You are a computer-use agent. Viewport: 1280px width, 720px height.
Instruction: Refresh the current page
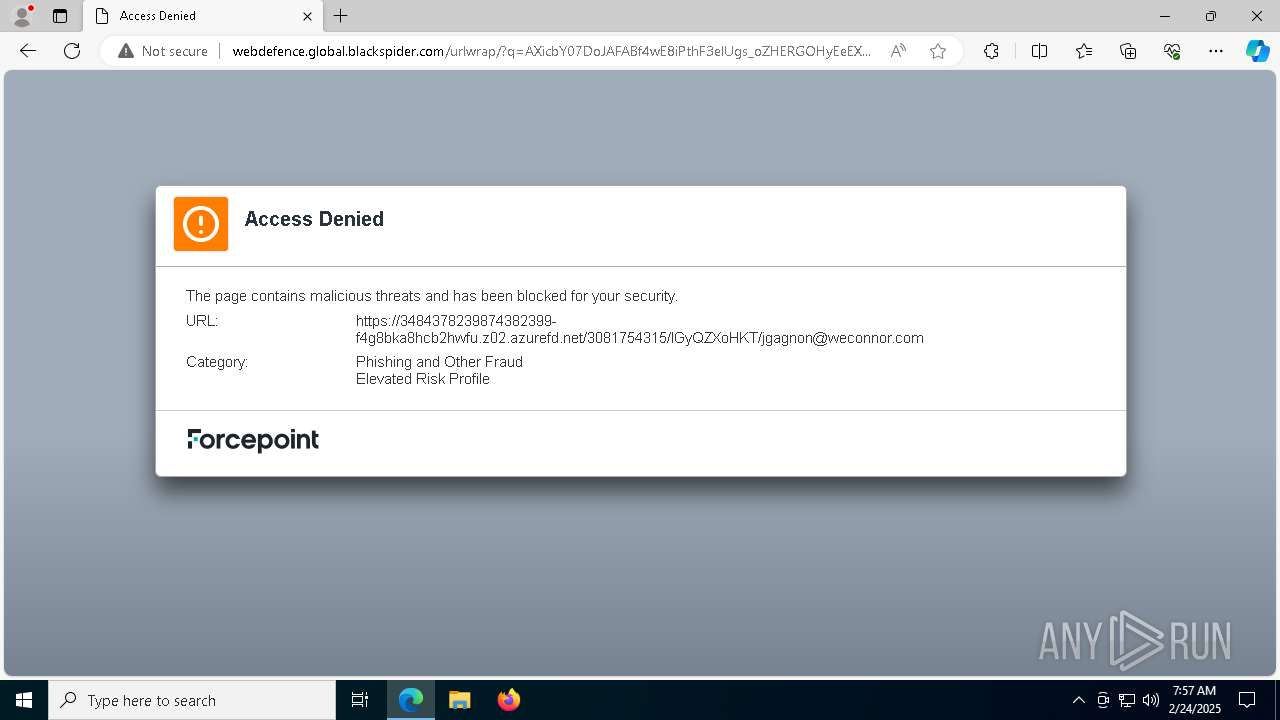click(72, 51)
